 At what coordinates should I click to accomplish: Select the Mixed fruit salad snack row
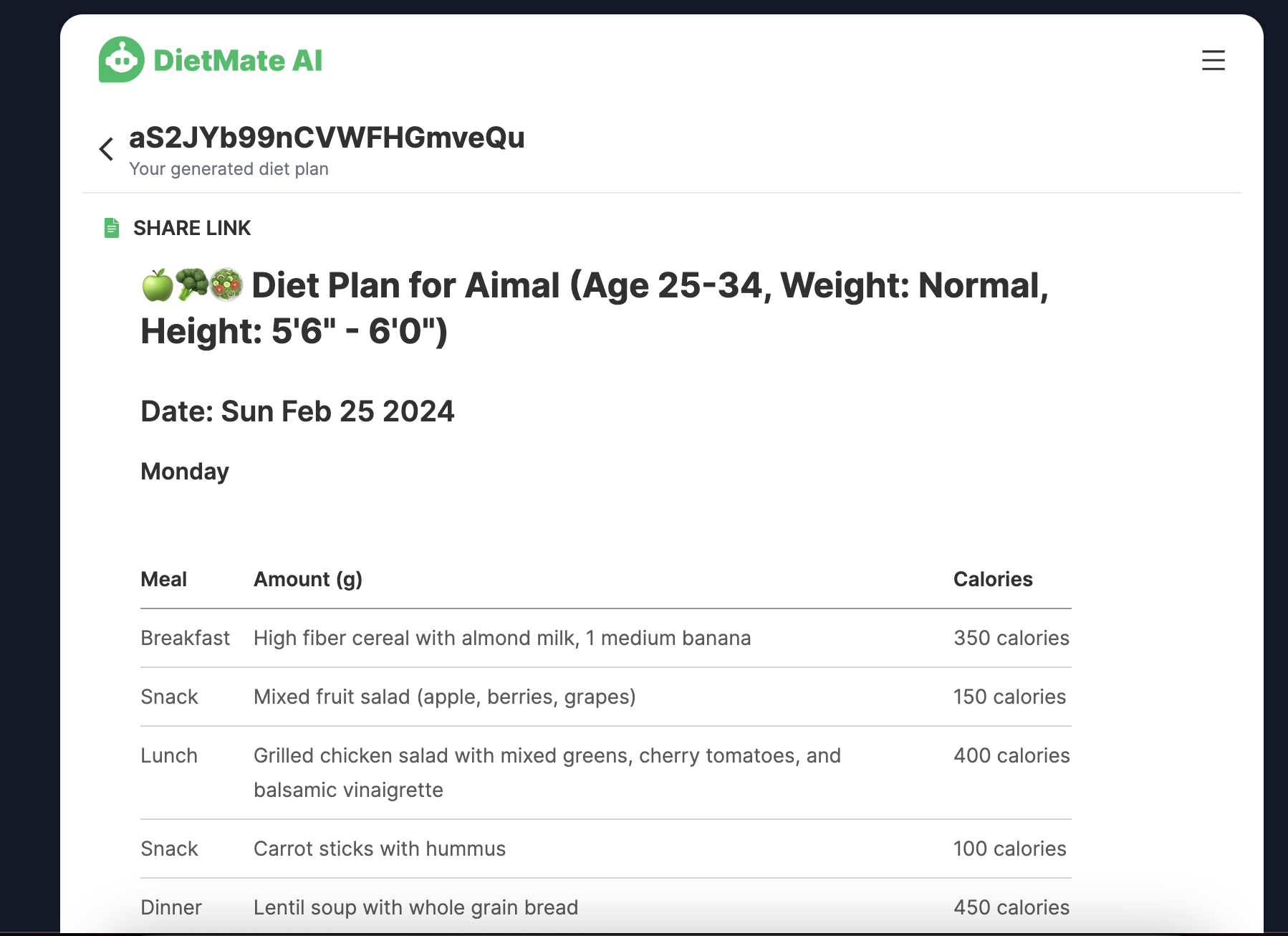(x=606, y=697)
